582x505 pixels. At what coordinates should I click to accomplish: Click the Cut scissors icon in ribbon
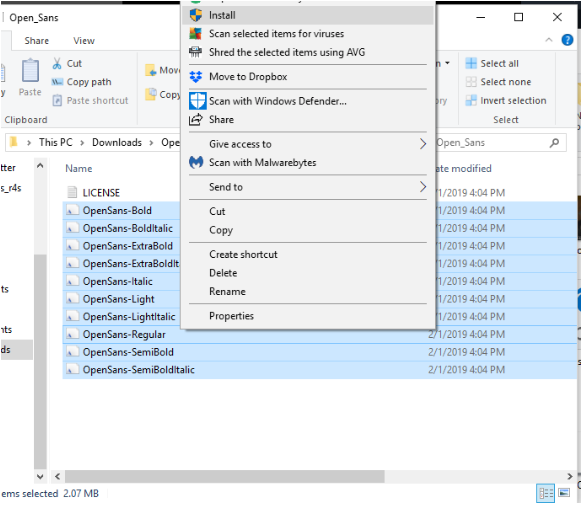[x=57, y=63]
